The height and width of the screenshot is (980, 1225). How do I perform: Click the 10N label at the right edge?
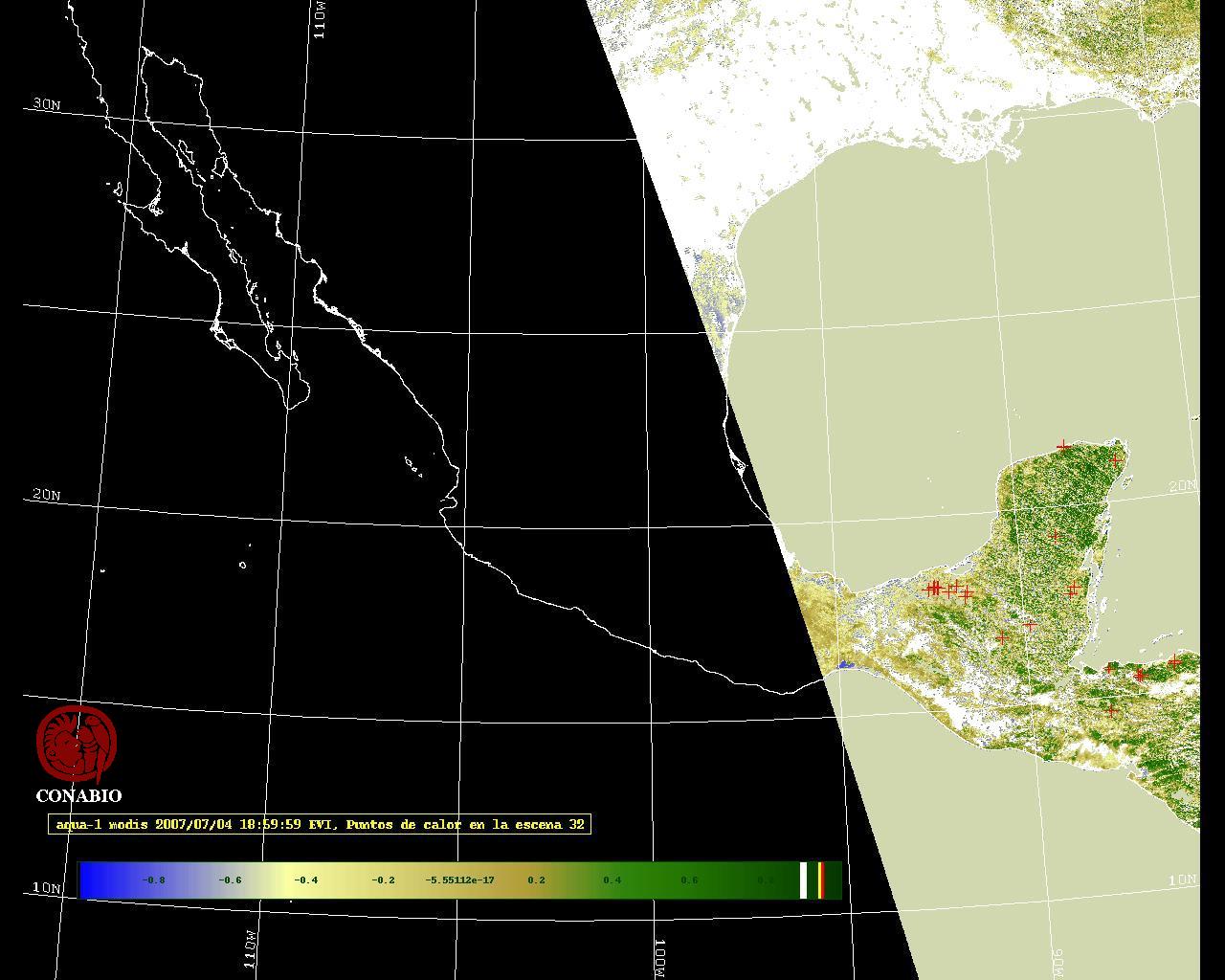coord(1183,879)
